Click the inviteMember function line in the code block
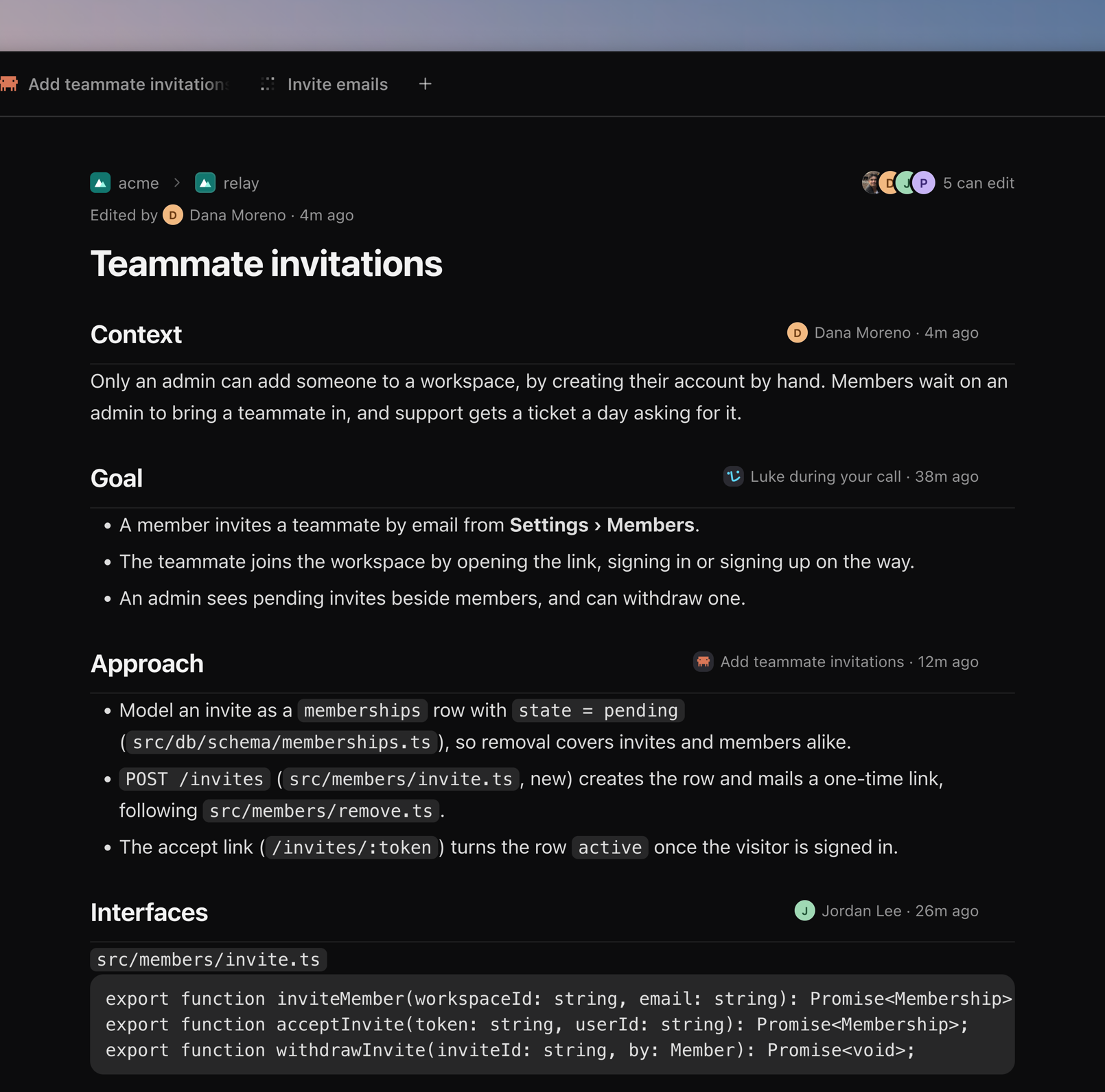Screen dimensions: 1105x1092 [559, 999]
